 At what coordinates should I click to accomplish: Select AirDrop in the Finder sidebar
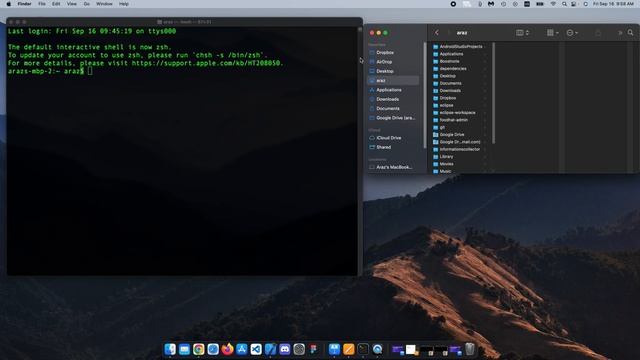pos(393,62)
